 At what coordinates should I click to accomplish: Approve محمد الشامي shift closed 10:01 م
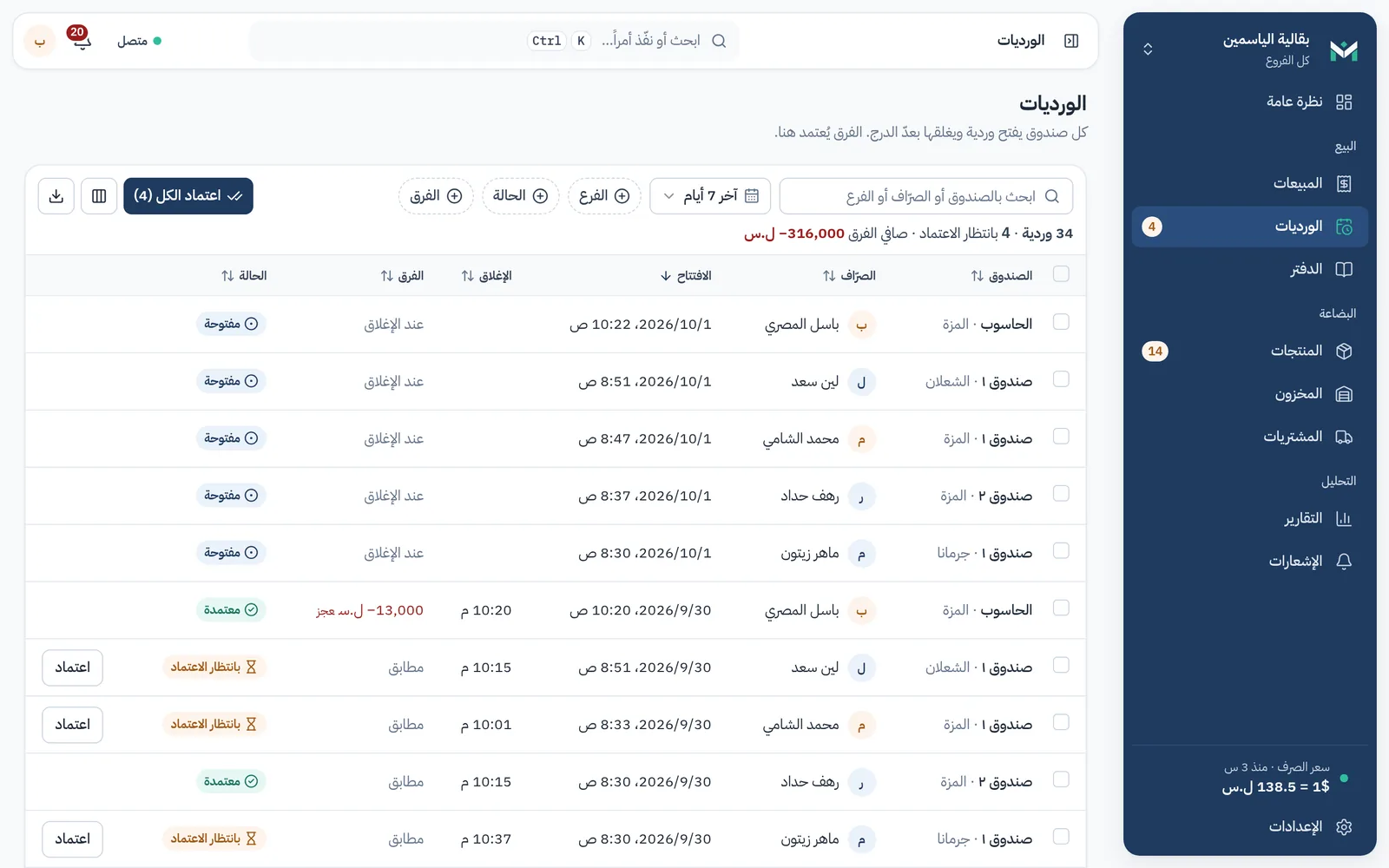pyautogui.click(x=72, y=725)
